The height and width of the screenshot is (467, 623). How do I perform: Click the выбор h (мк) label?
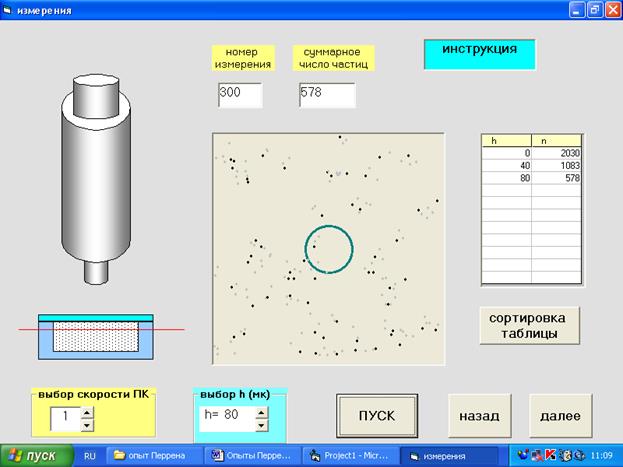coord(235,394)
